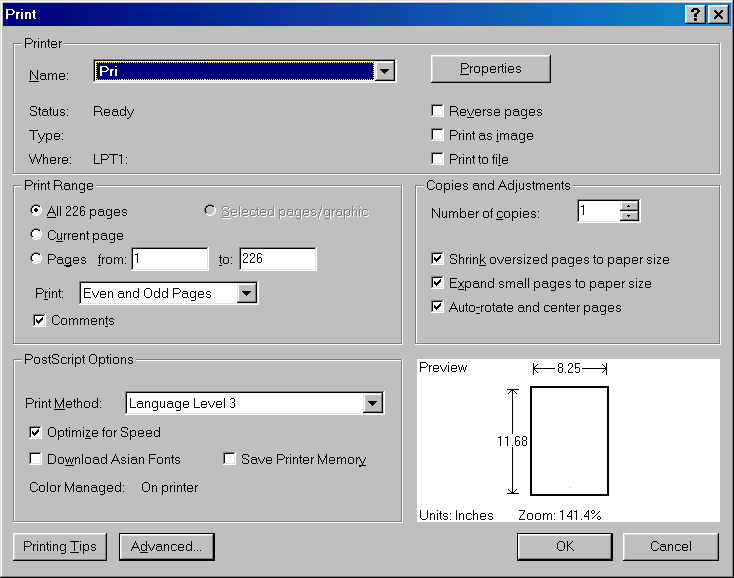Viewport: 734px width, 578px height.
Task: Click the from page input field
Action: click(x=170, y=259)
